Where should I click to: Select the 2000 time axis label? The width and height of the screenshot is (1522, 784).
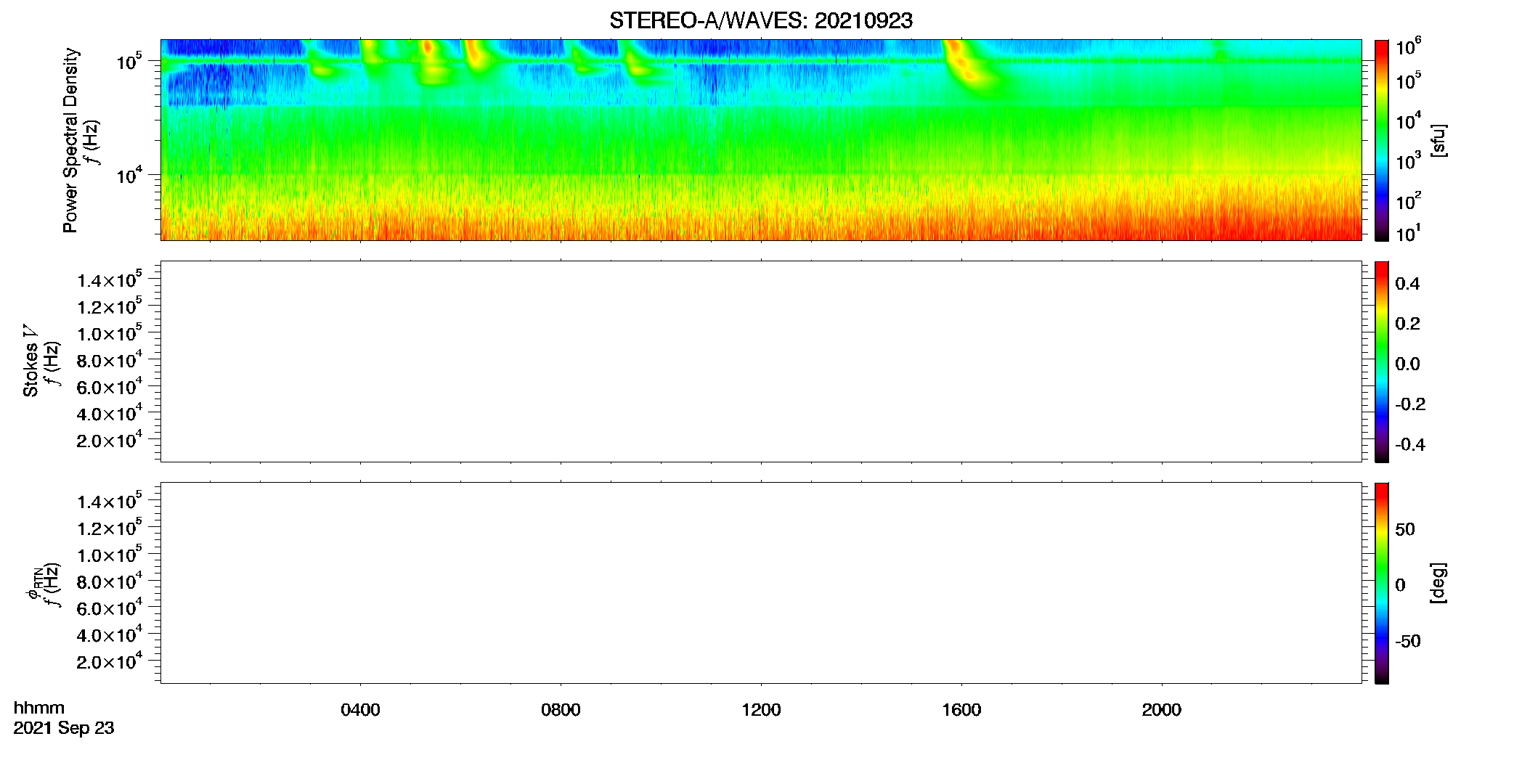pos(1161,710)
